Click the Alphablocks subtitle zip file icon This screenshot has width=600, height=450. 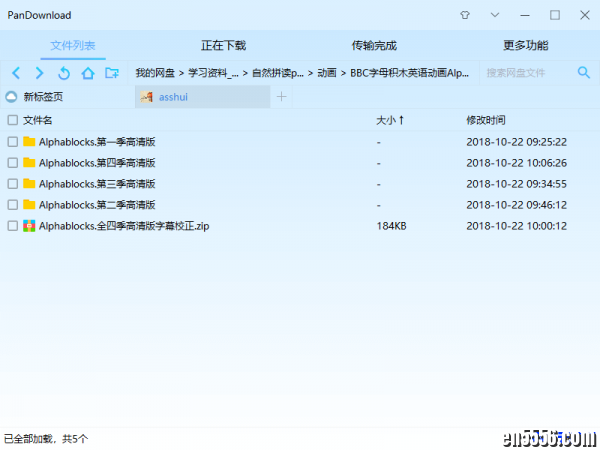29,226
